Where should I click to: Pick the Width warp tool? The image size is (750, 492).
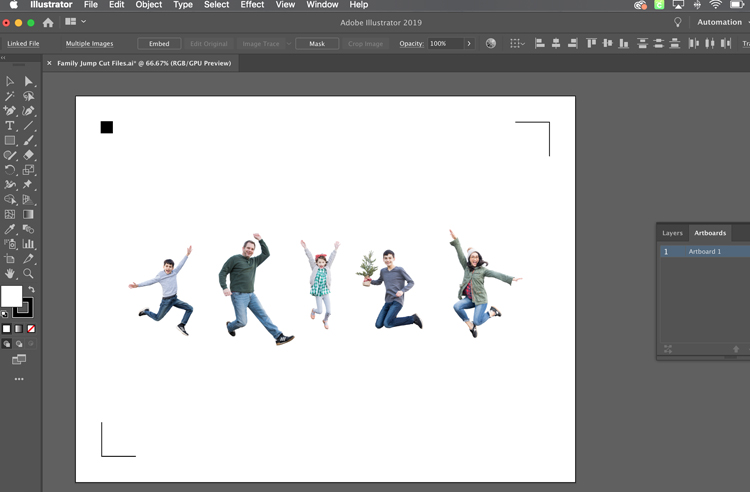tap(10, 185)
